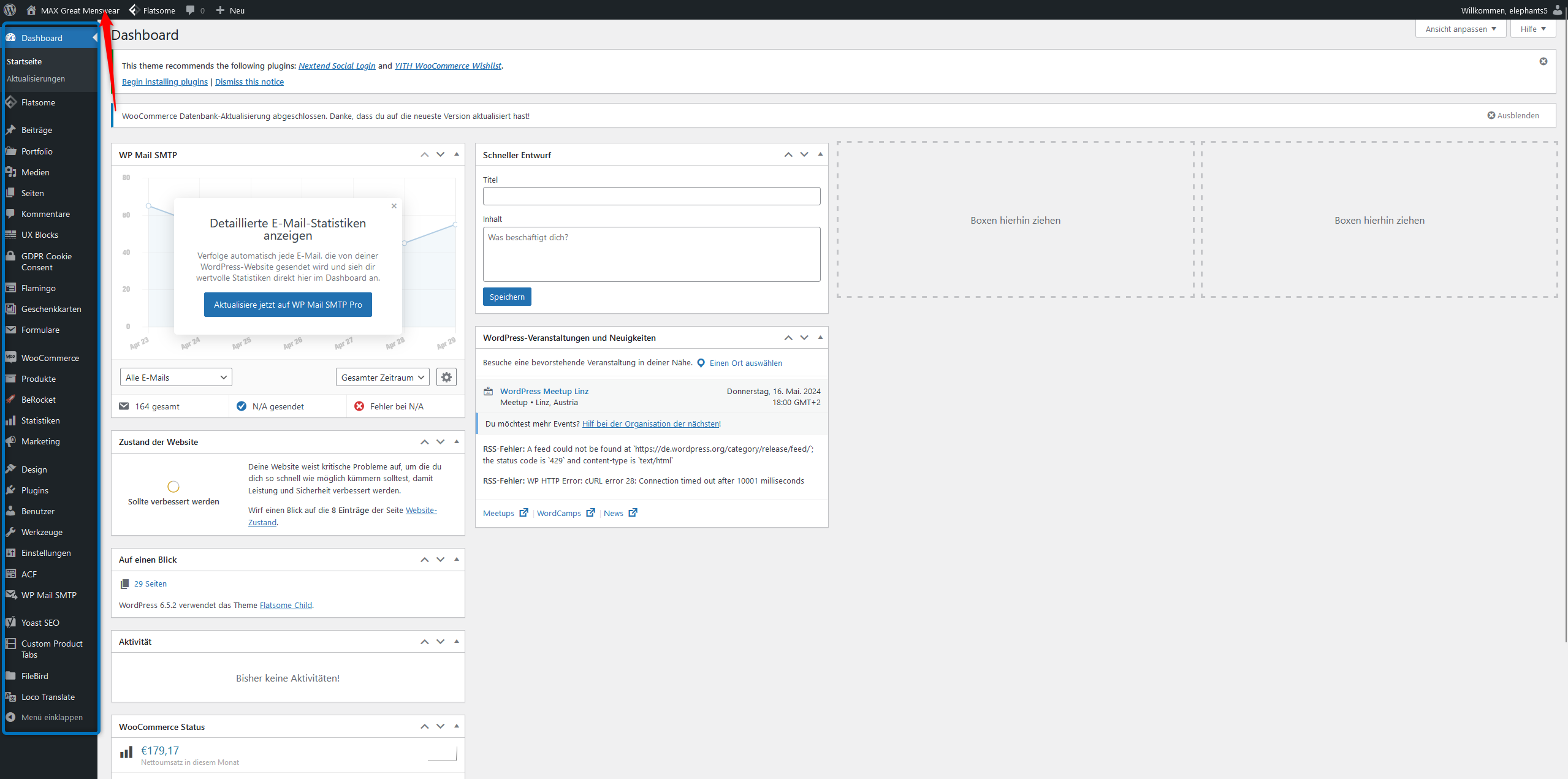
Task: Click the Medien media icon
Action: coord(10,172)
